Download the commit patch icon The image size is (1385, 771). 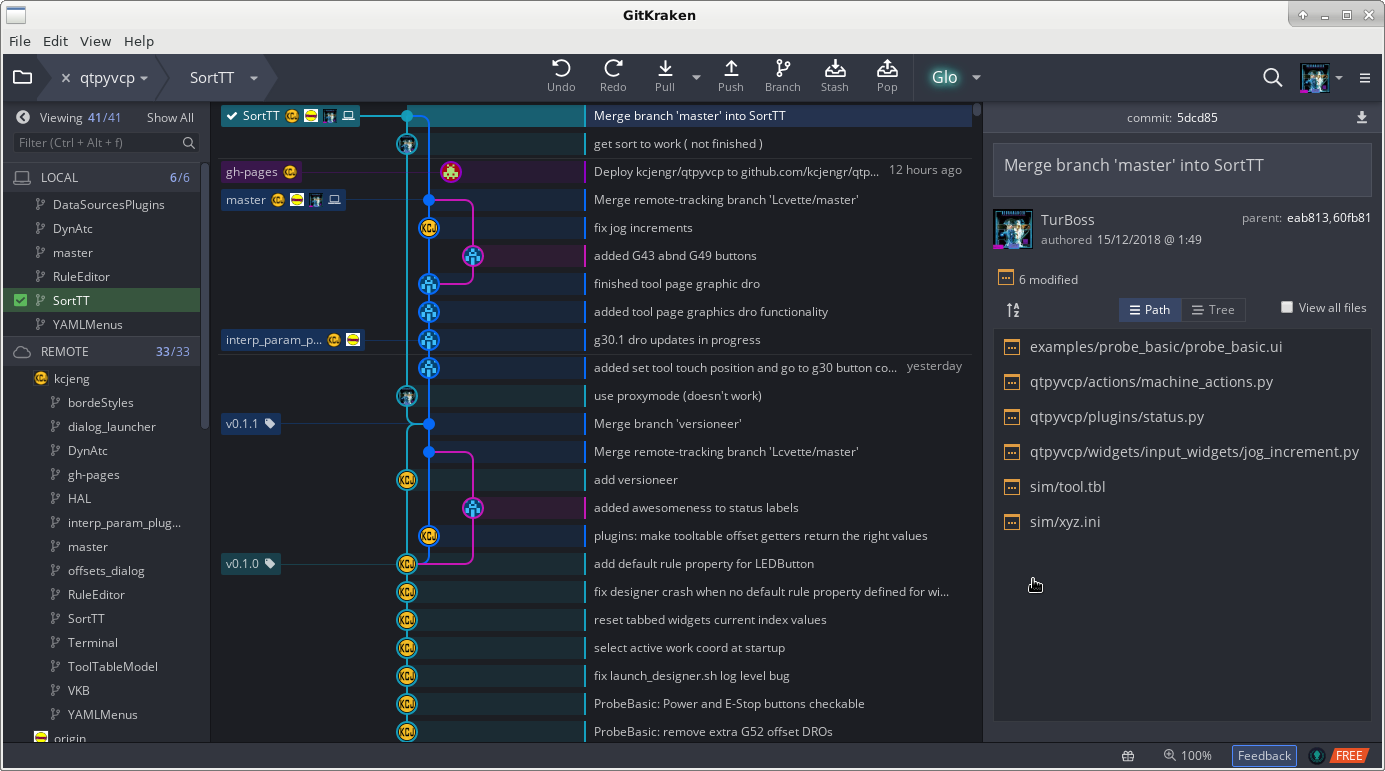click(x=1361, y=117)
